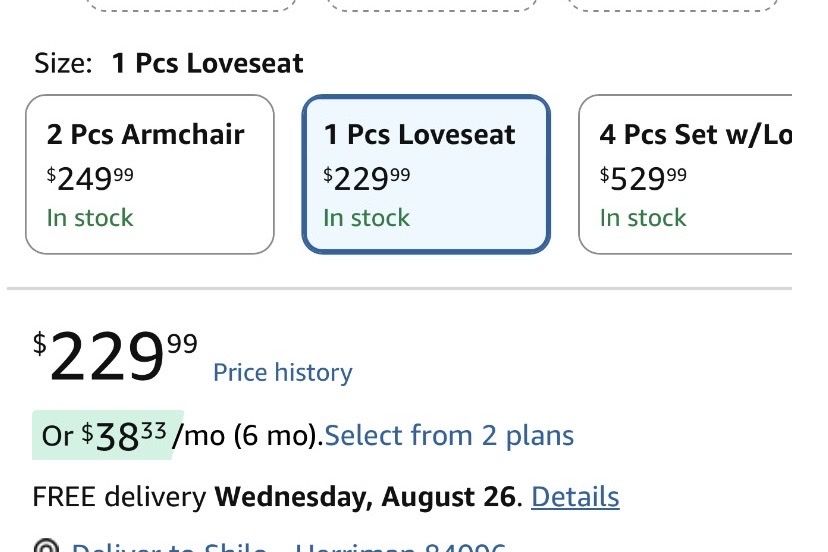
Task: Click In stock under 1 Pcs Loveseat
Action: [366, 218]
